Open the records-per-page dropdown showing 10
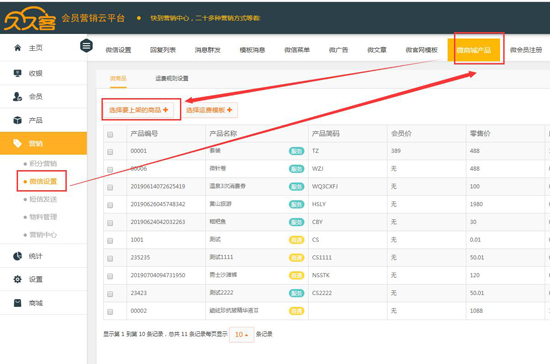Image resolution: width=550 pixels, height=364 pixels. click(241, 335)
